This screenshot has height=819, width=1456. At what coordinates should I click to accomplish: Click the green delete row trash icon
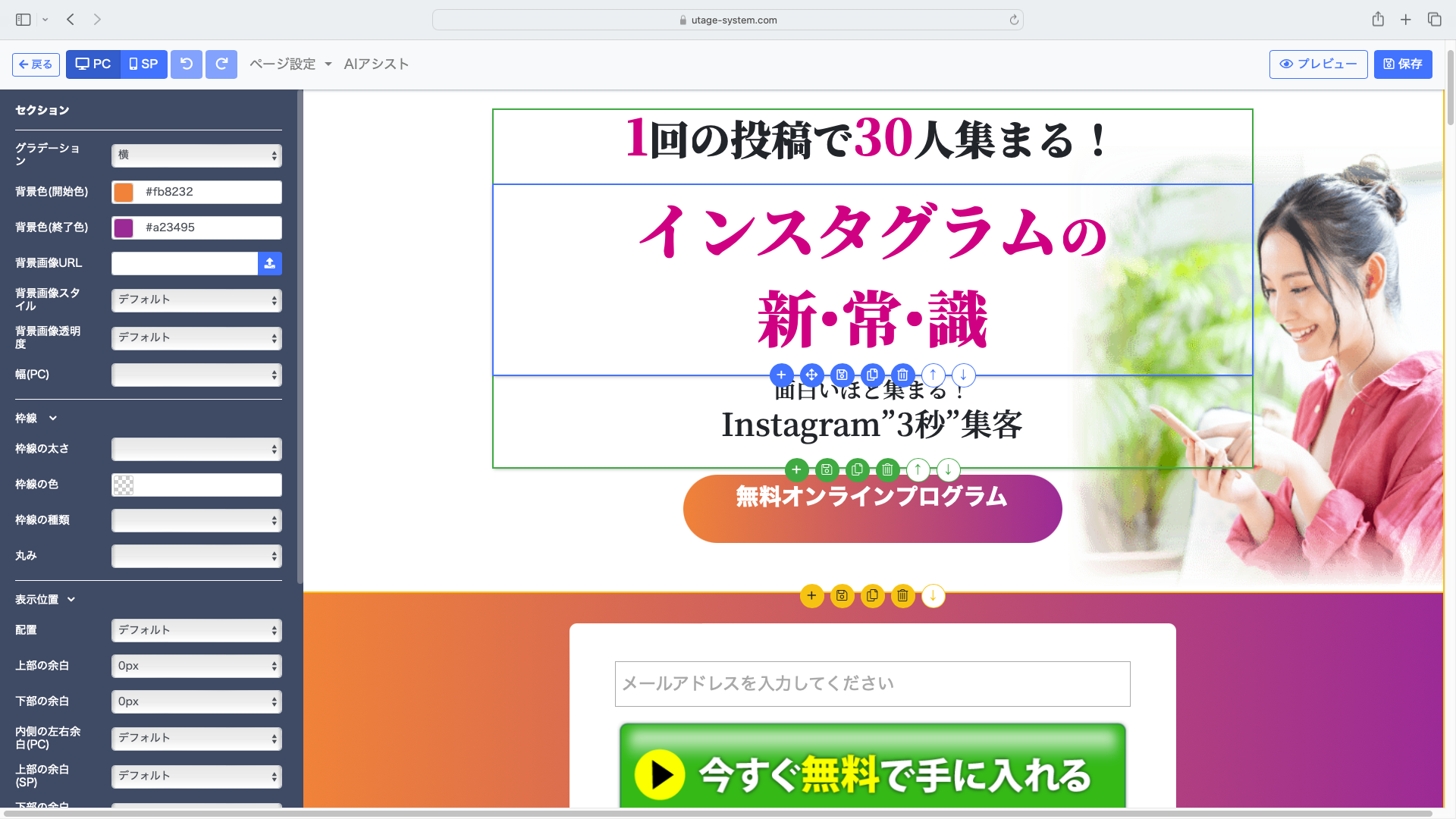[887, 469]
